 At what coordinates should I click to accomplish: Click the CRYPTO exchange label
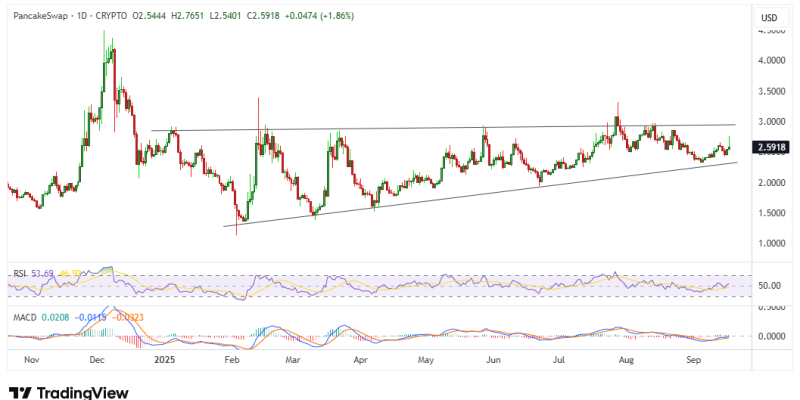pyautogui.click(x=112, y=16)
